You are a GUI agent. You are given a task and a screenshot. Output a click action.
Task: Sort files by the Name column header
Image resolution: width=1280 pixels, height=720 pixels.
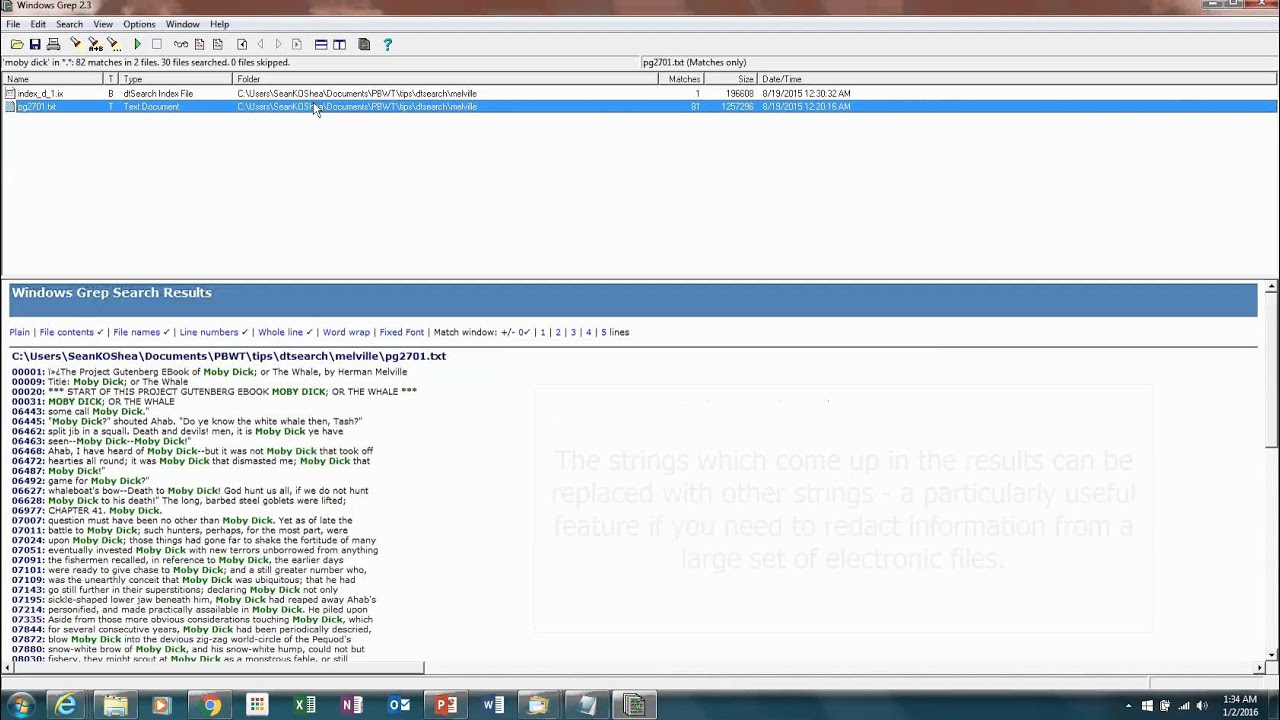click(x=53, y=79)
